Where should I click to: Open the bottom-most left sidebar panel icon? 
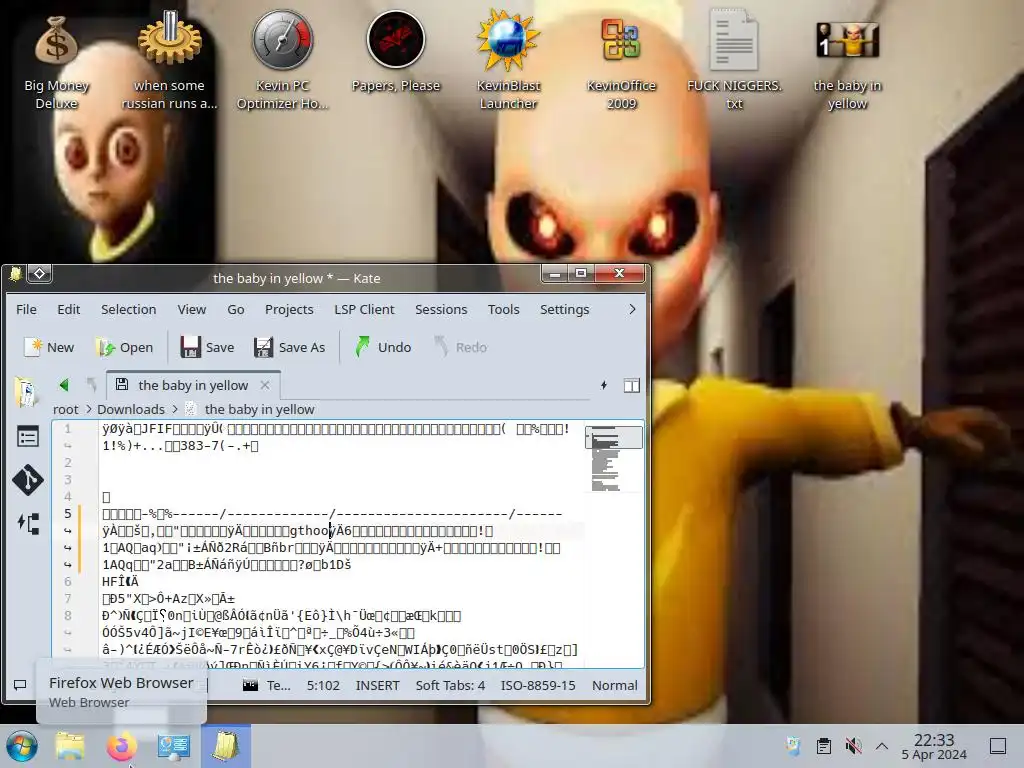(x=27, y=523)
